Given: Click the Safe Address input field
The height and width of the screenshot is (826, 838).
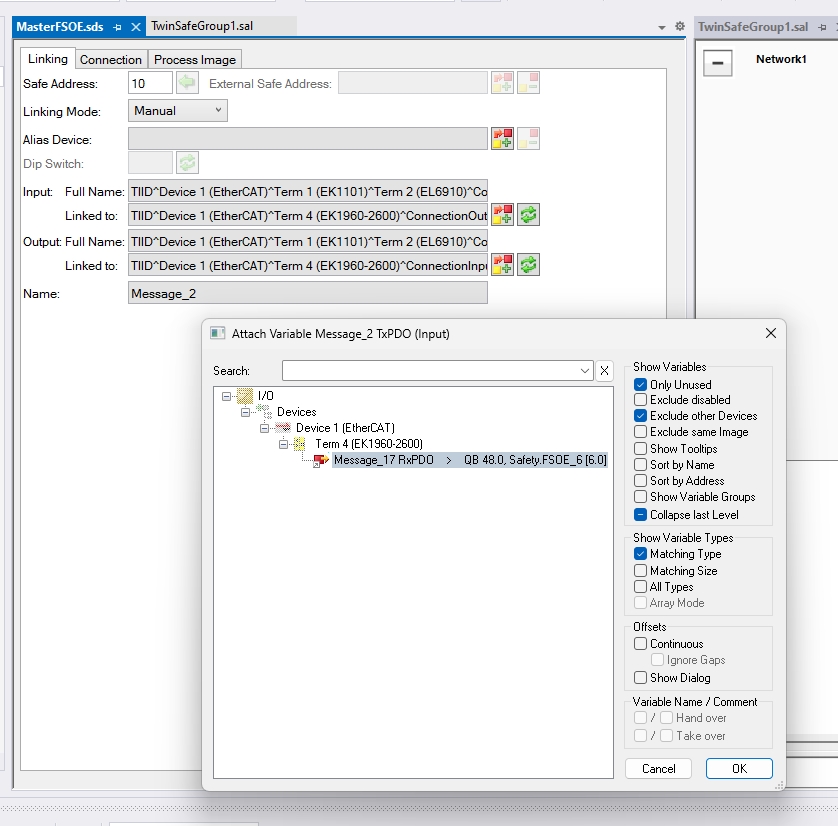Looking at the screenshot, I should (150, 84).
